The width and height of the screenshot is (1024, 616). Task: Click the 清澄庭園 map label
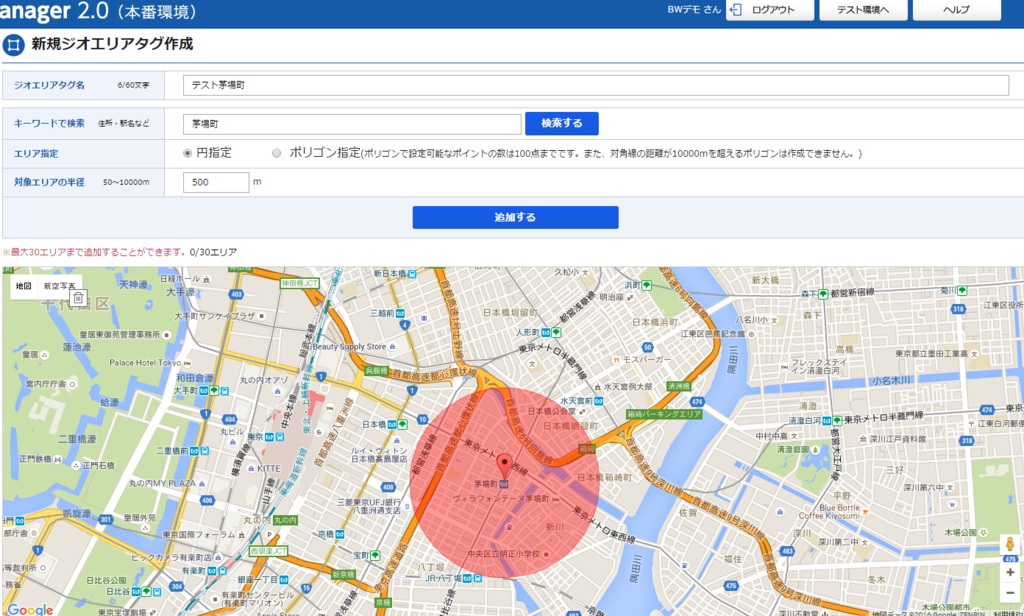pyautogui.click(x=793, y=450)
